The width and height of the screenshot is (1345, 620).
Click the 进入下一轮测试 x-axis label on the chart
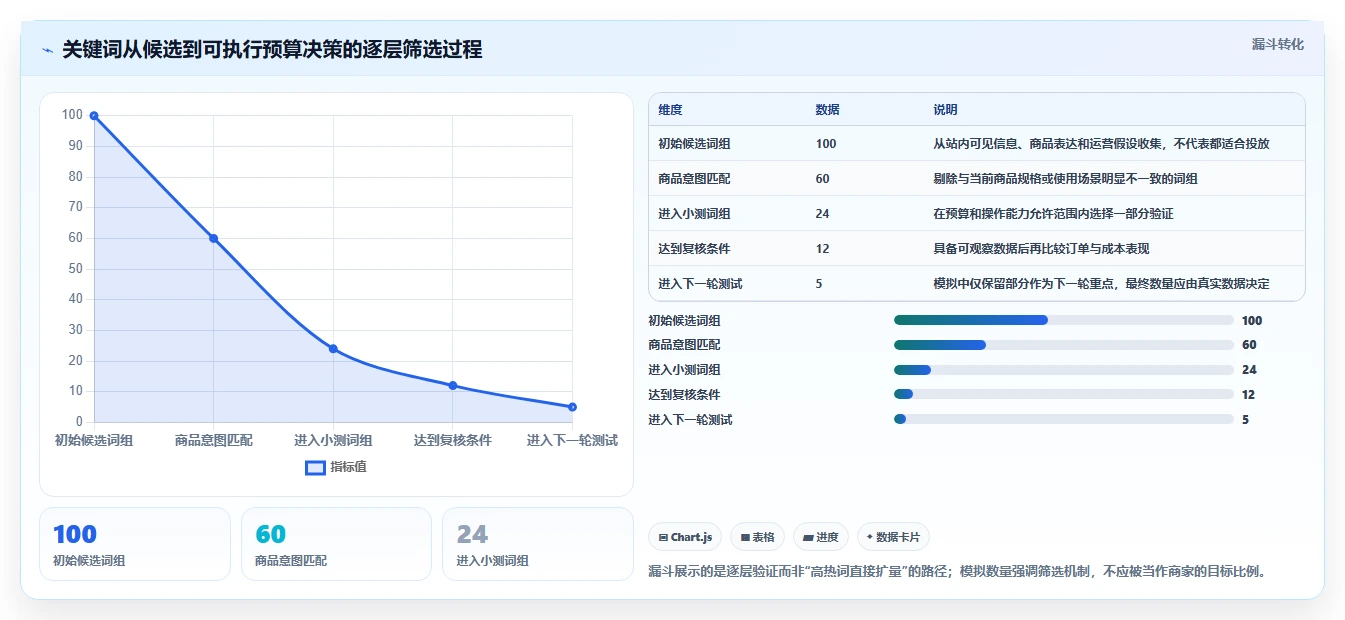tap(572, 440)
